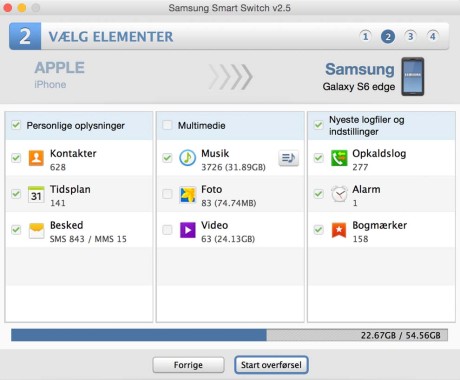Viewport: 460px width, 380px height.
Task: Click the Multimedie header label
Action: [202, 126]
